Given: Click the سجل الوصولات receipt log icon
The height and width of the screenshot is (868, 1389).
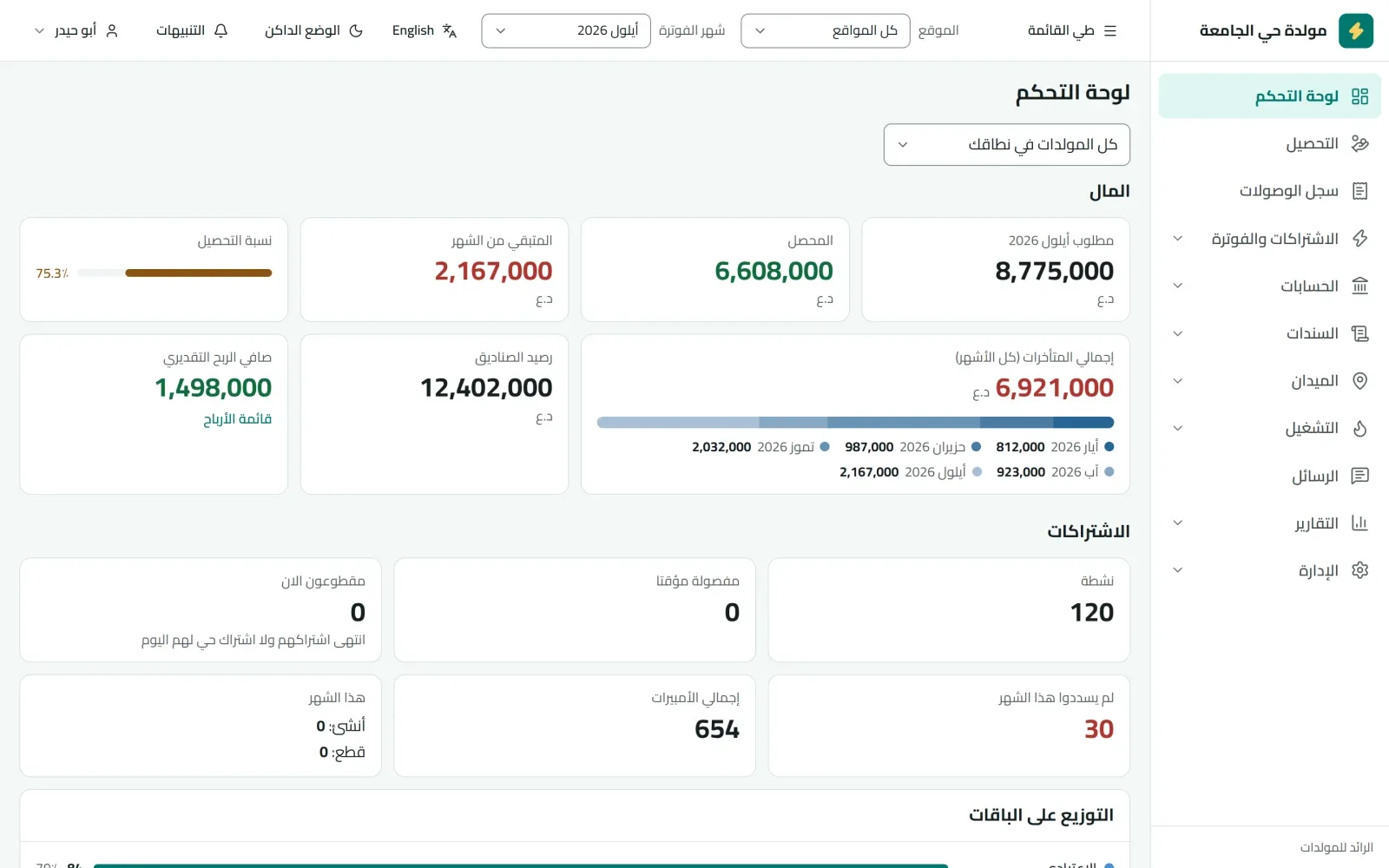Looking at the screenshot, I should [x=1359, y=191].
